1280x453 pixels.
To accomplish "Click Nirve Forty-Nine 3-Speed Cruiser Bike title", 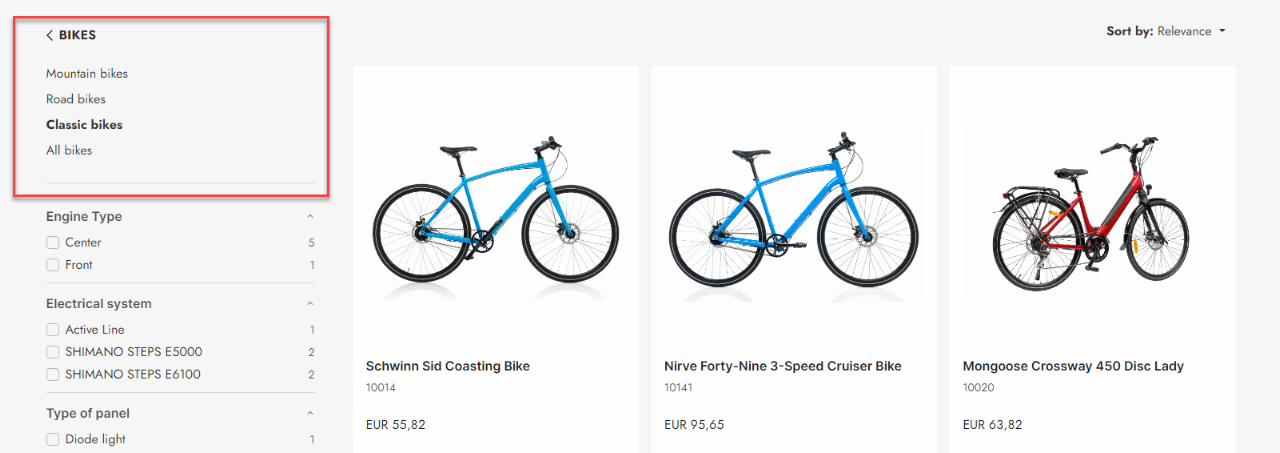I will click(x=782, y=367).
